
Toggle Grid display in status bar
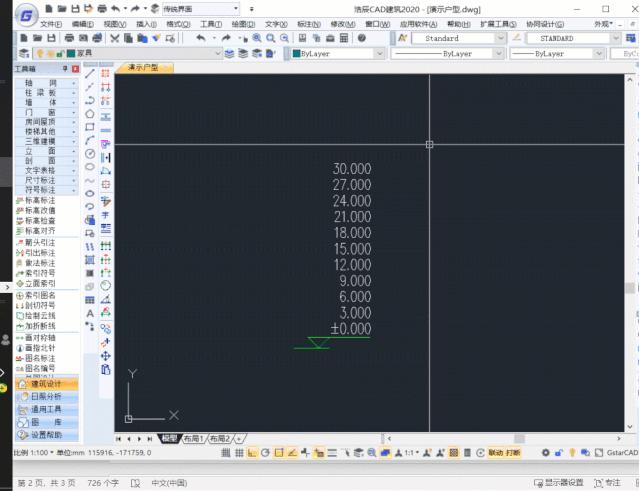[239, 453]
